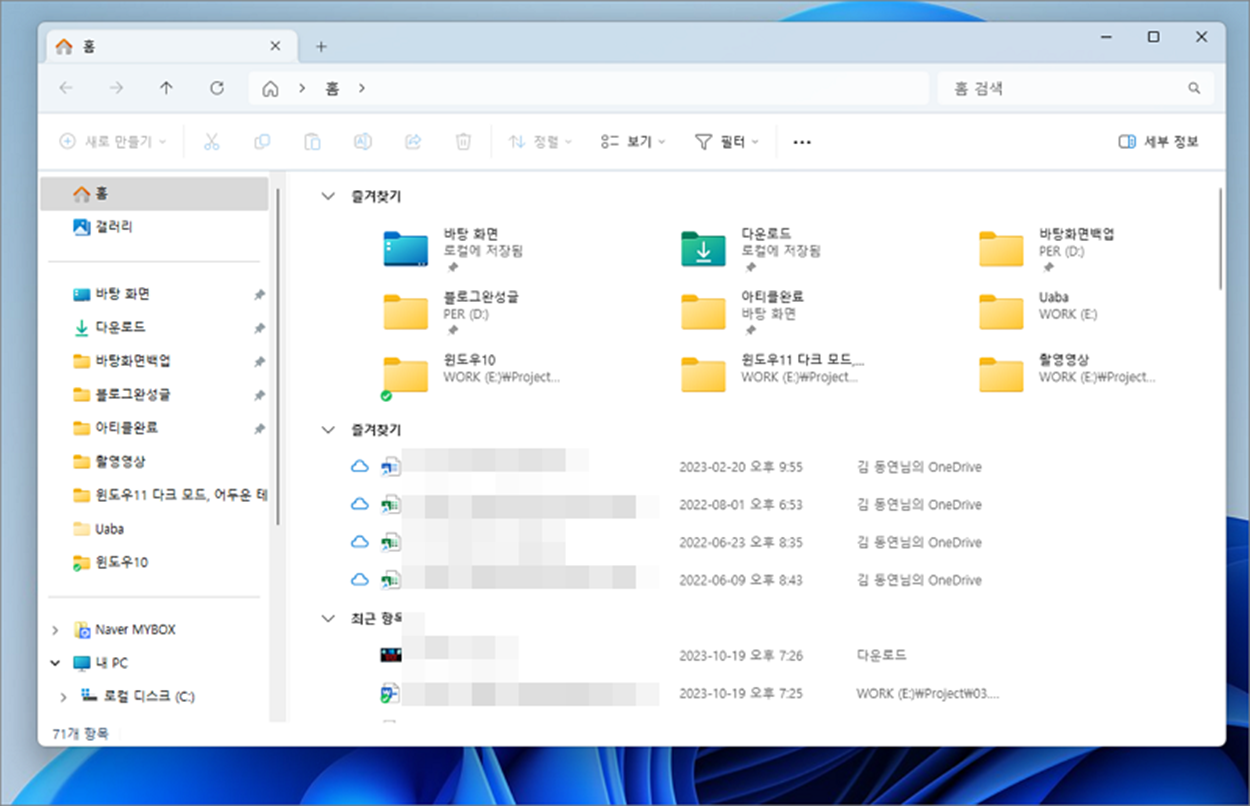1250x806 pixels.
Task: Unpin 바탕 화면 via sidebar pin icon
Action: coord(259,295)
